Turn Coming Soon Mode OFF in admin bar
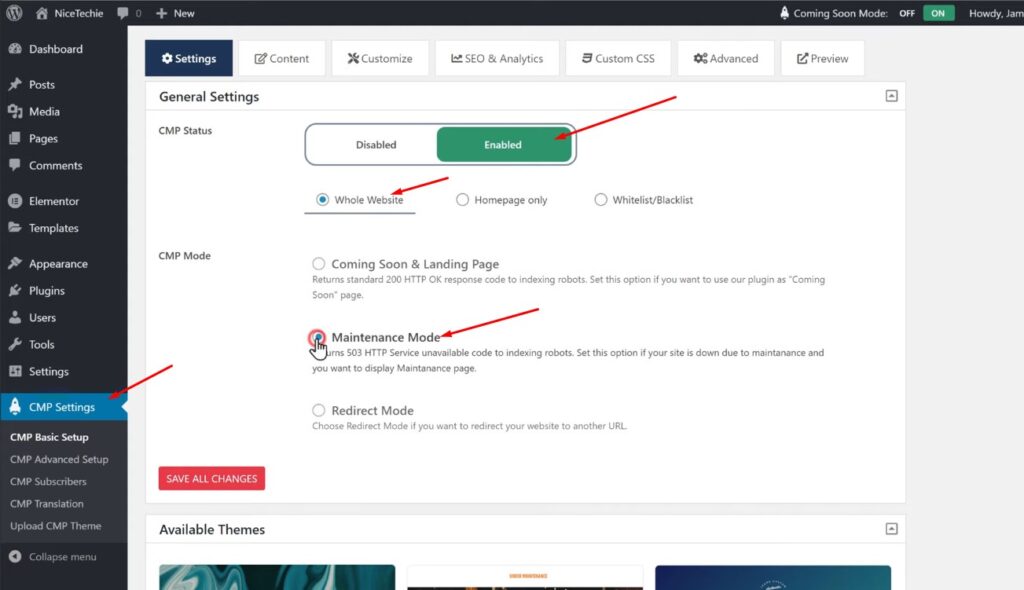Viewport: 1024px width, 590px height. tap(906, 14)
